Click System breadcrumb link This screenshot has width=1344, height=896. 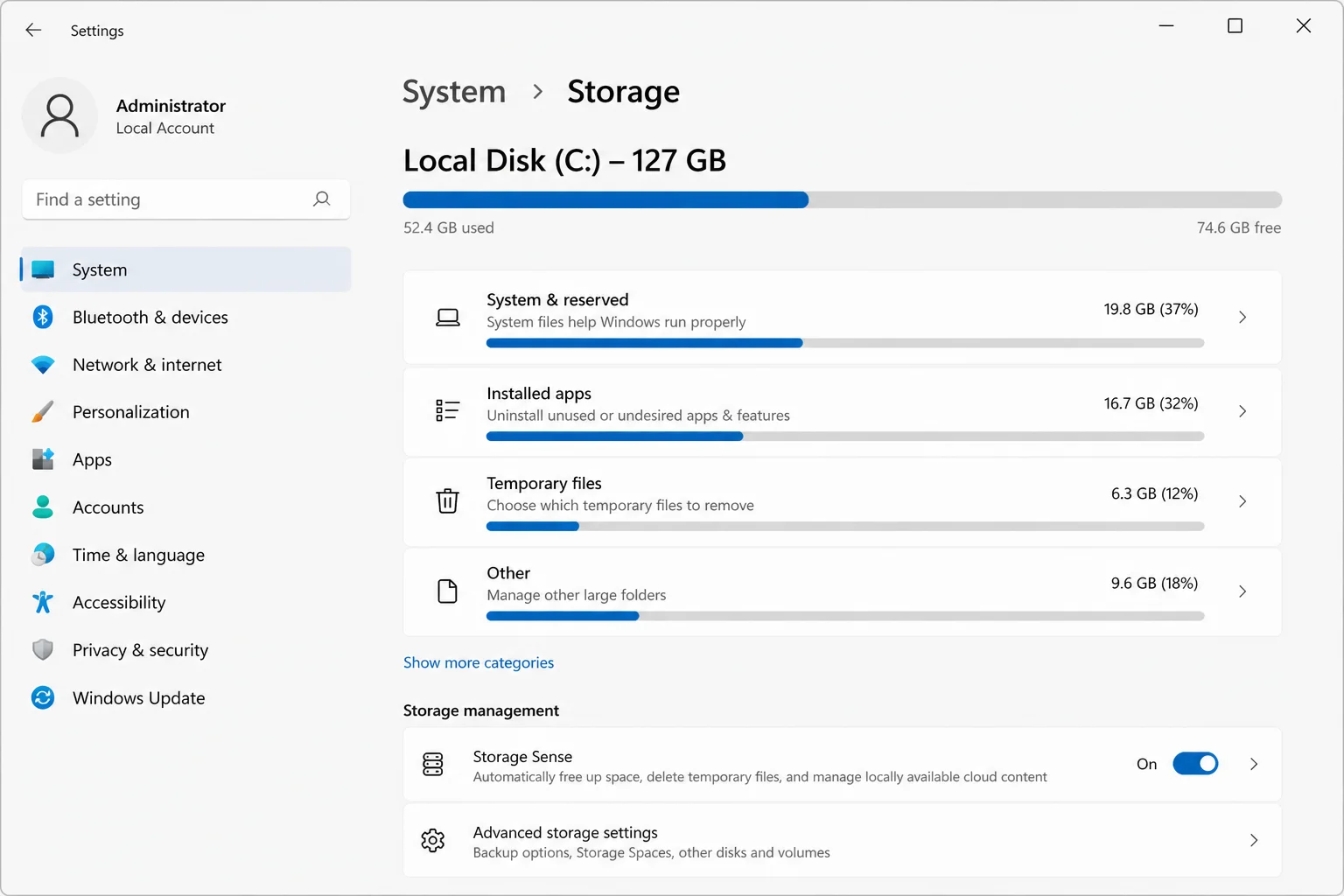pyautogui.click(x=454, y=92)
